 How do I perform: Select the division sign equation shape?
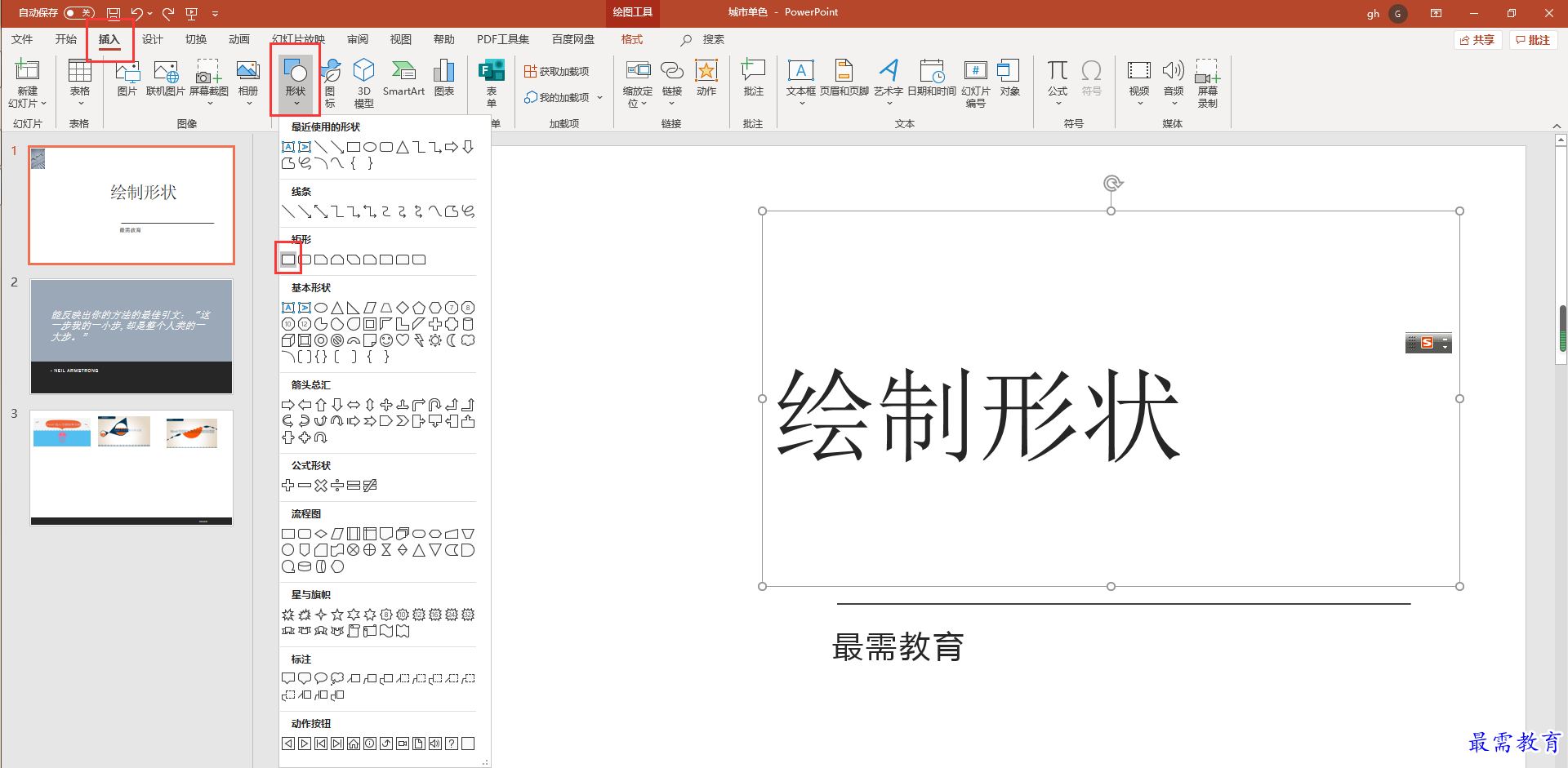coord(337,486)
